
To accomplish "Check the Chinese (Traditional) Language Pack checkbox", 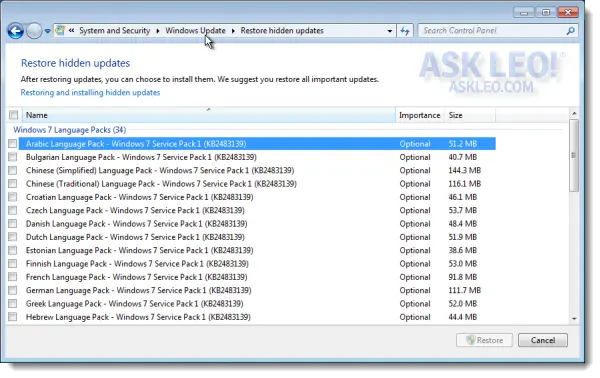I will (13, 184).
